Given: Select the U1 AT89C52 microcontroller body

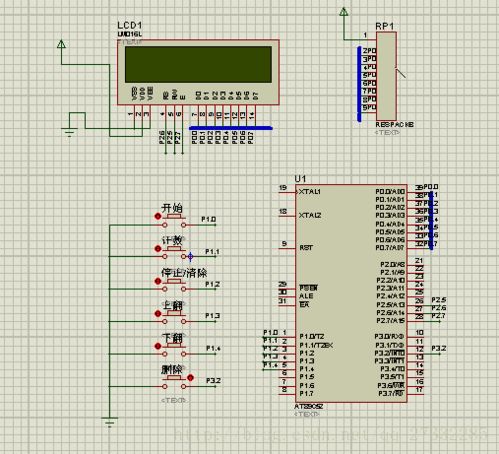Looking at the screenshot, I should point(351,293).
